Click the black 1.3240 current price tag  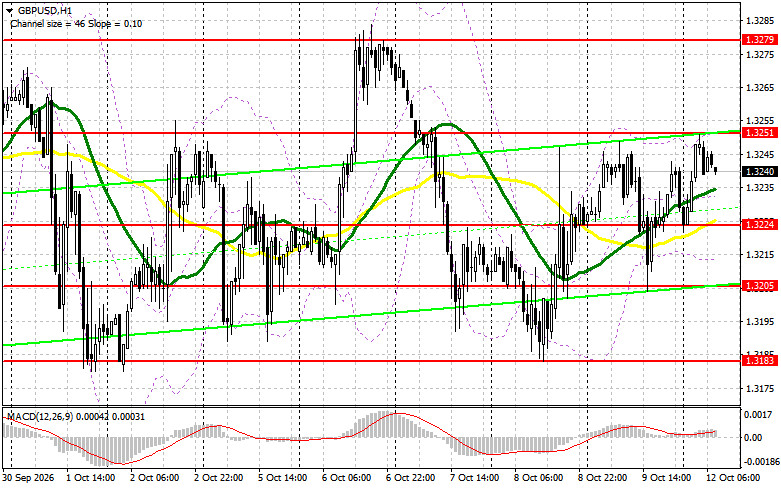point(760,171)
